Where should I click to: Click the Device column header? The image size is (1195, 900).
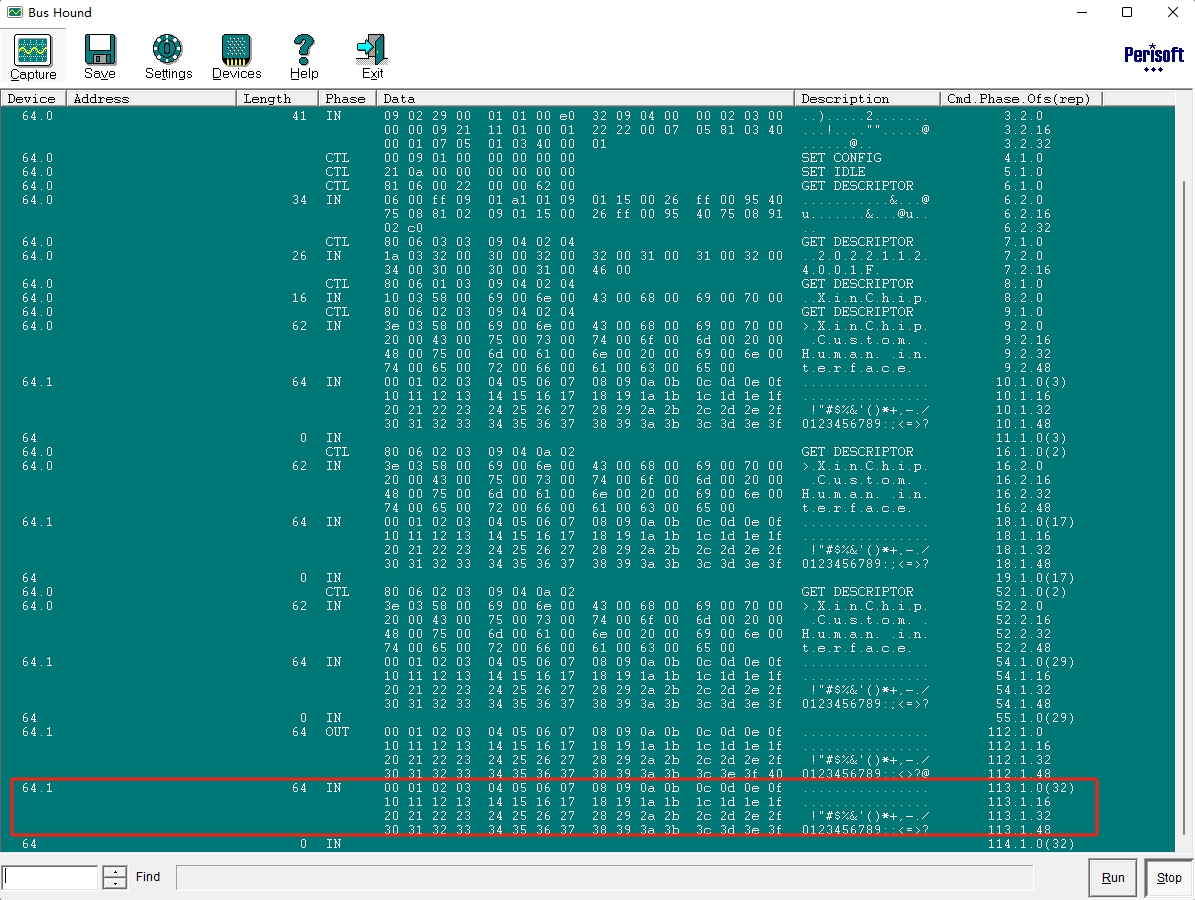click(33, 98)
